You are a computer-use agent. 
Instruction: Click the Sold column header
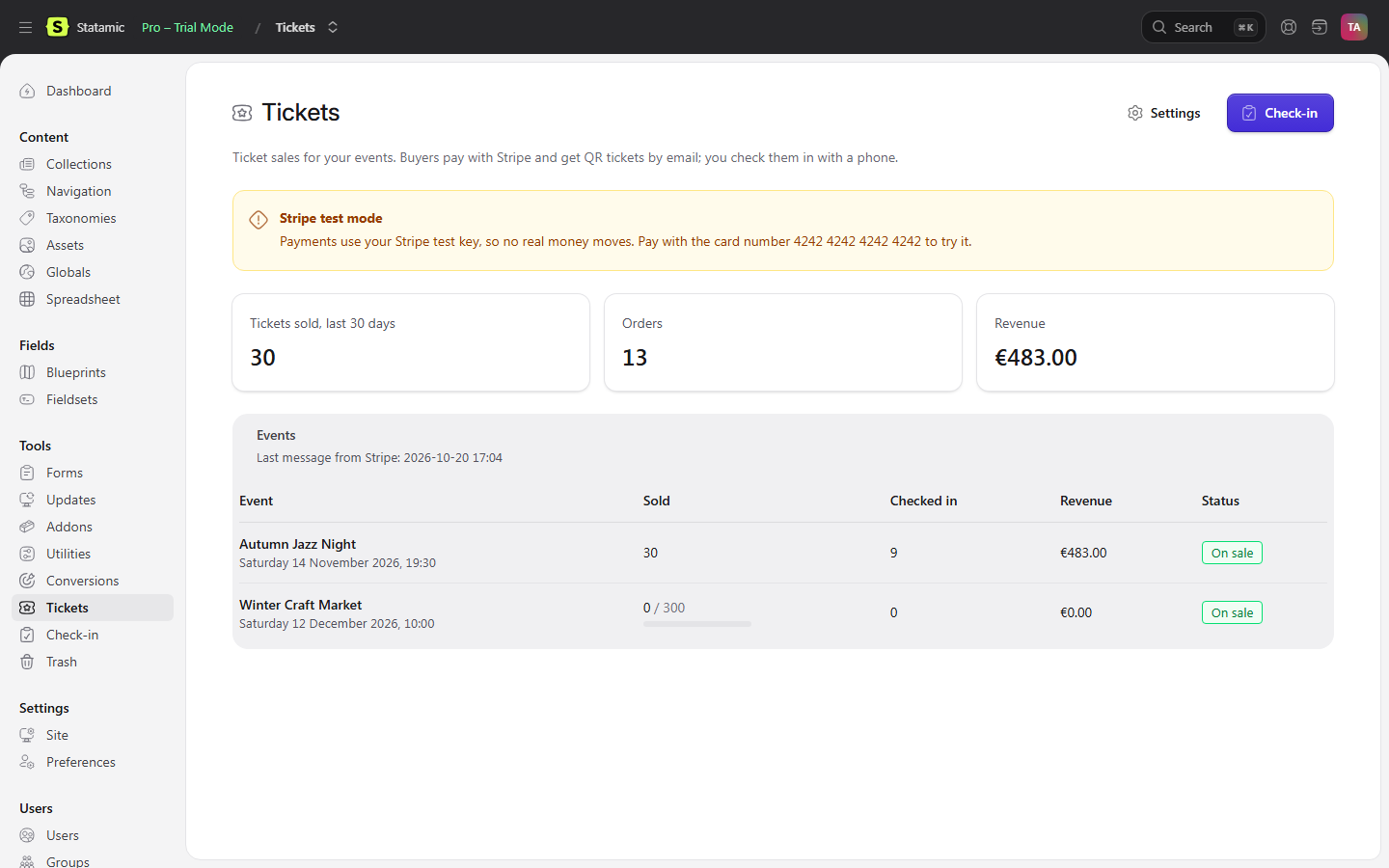[657, 501]
